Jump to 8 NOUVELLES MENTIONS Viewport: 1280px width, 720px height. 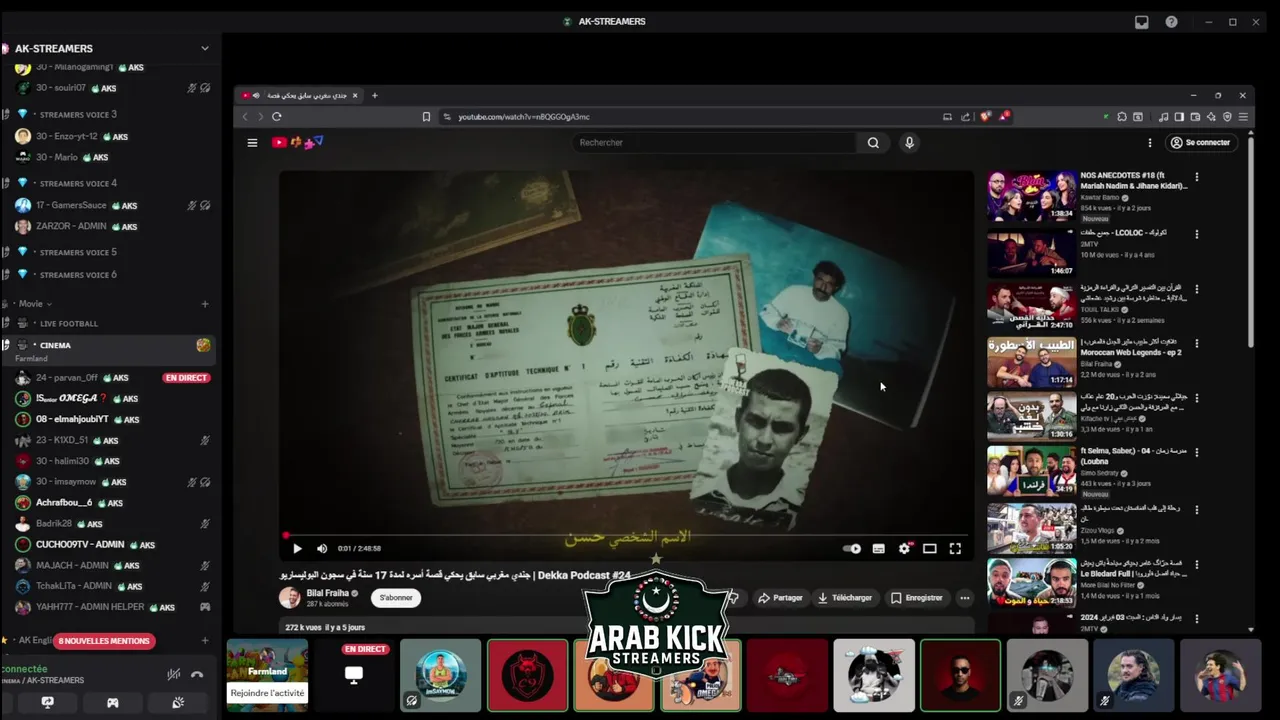pyautogui.click(x=104, y=641)
